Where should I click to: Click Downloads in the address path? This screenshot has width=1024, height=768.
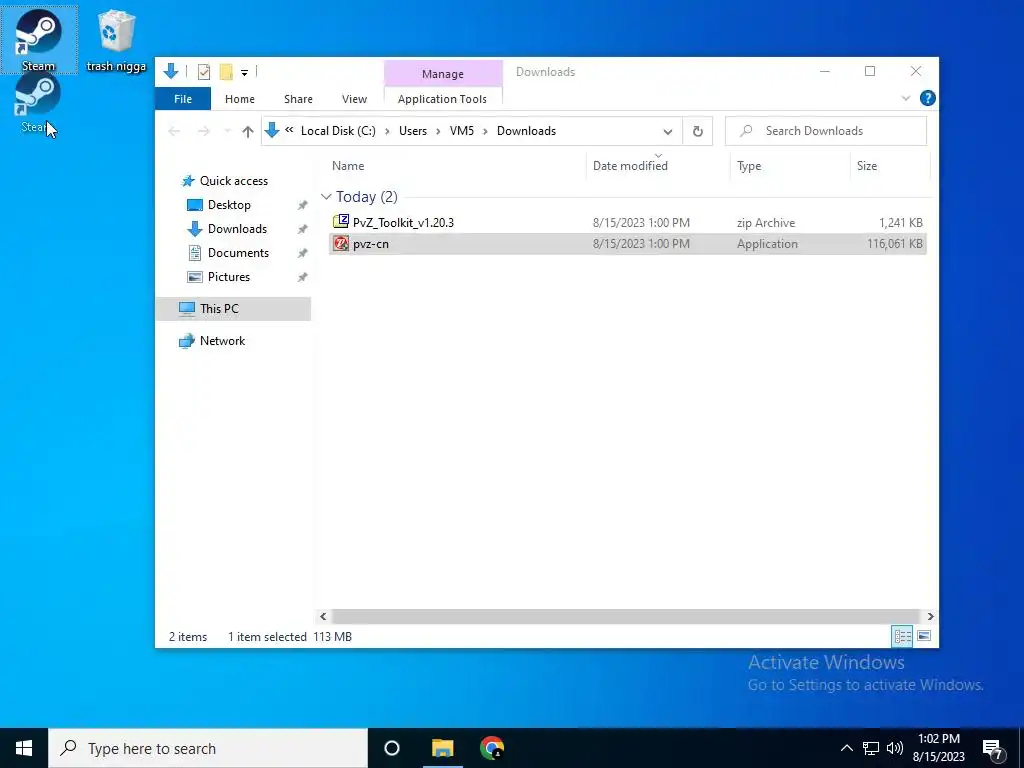[526, 131]
